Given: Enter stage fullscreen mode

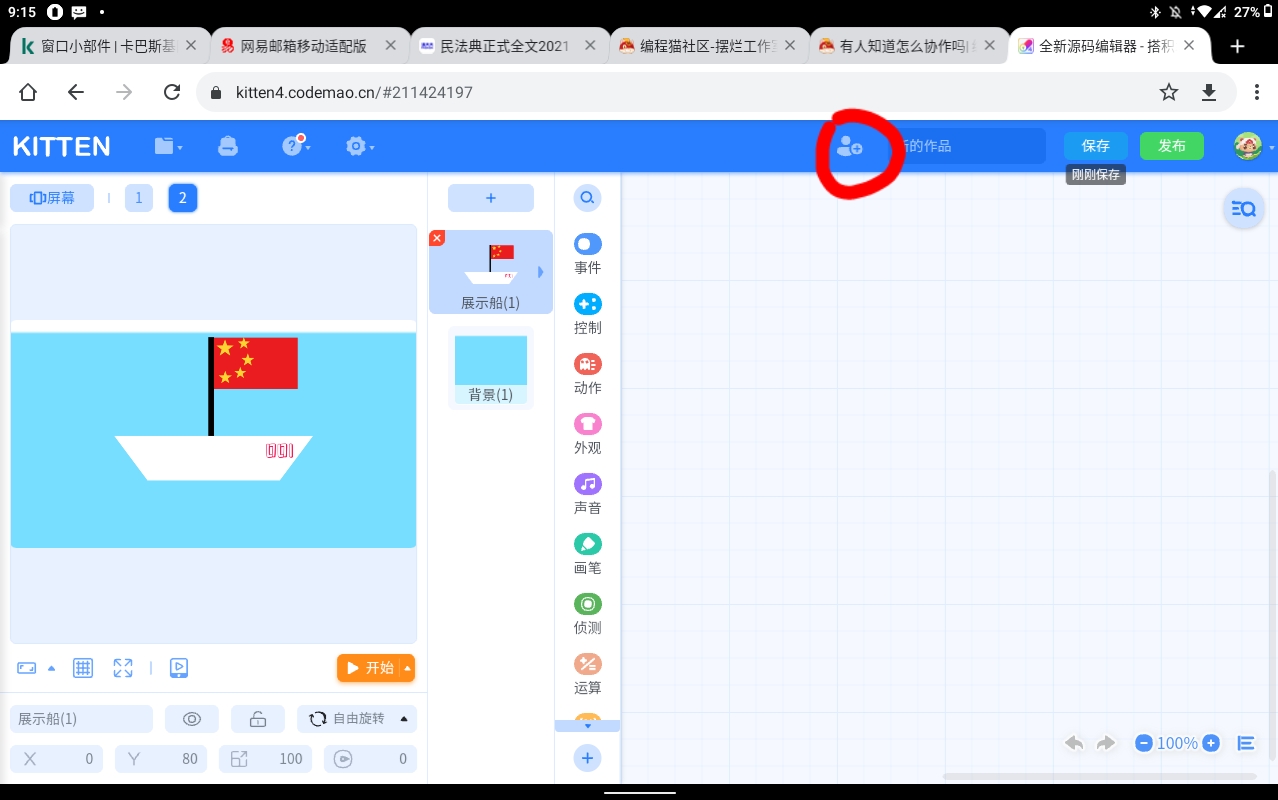Looking at the screenshot, I should pos(123,668).
